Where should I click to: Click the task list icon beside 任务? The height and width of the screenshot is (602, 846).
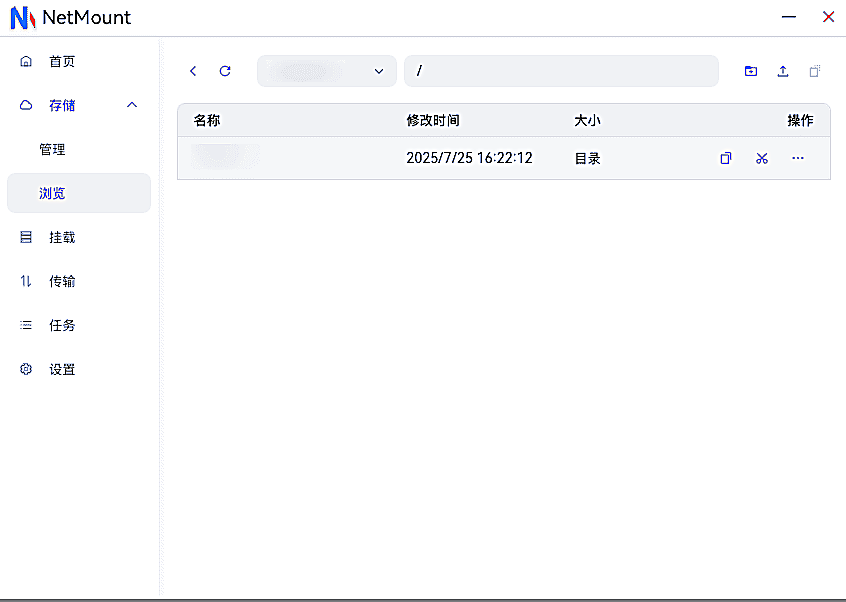click(26, 325)
